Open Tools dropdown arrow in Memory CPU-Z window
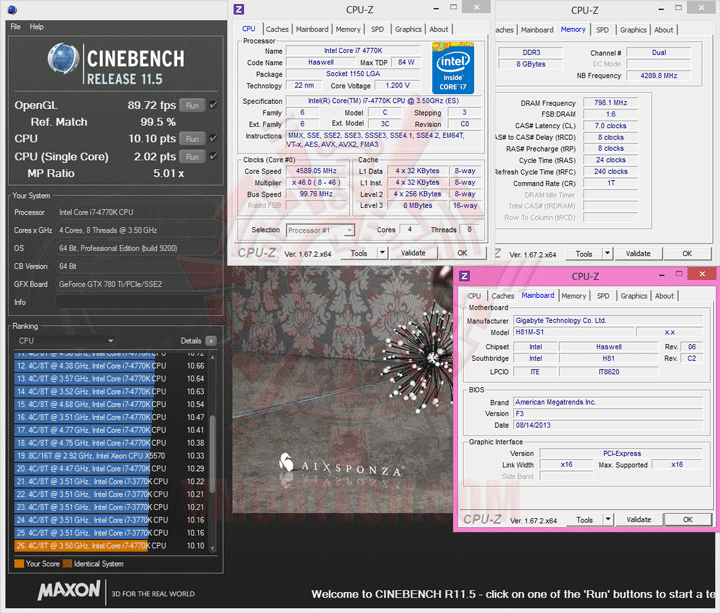The height and width of the screenshot is (613, 720). pos(608,254)
